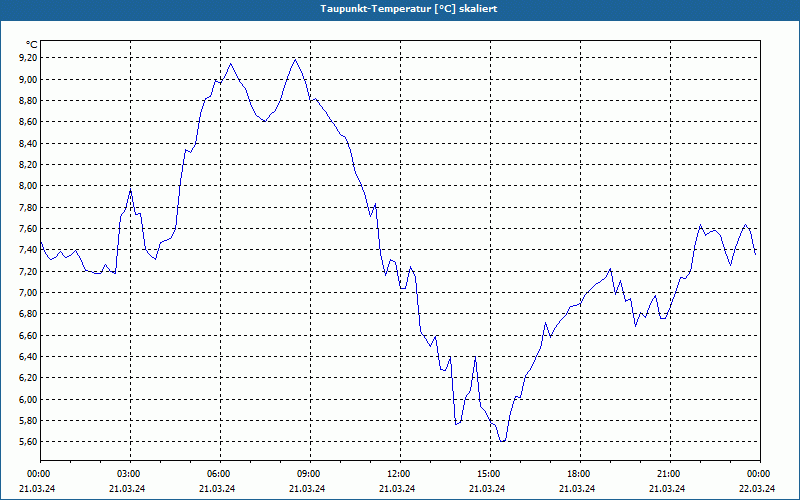Click the 9,00 y-axis label
This screenshot has width=800, height=500.
coord(29,80)
